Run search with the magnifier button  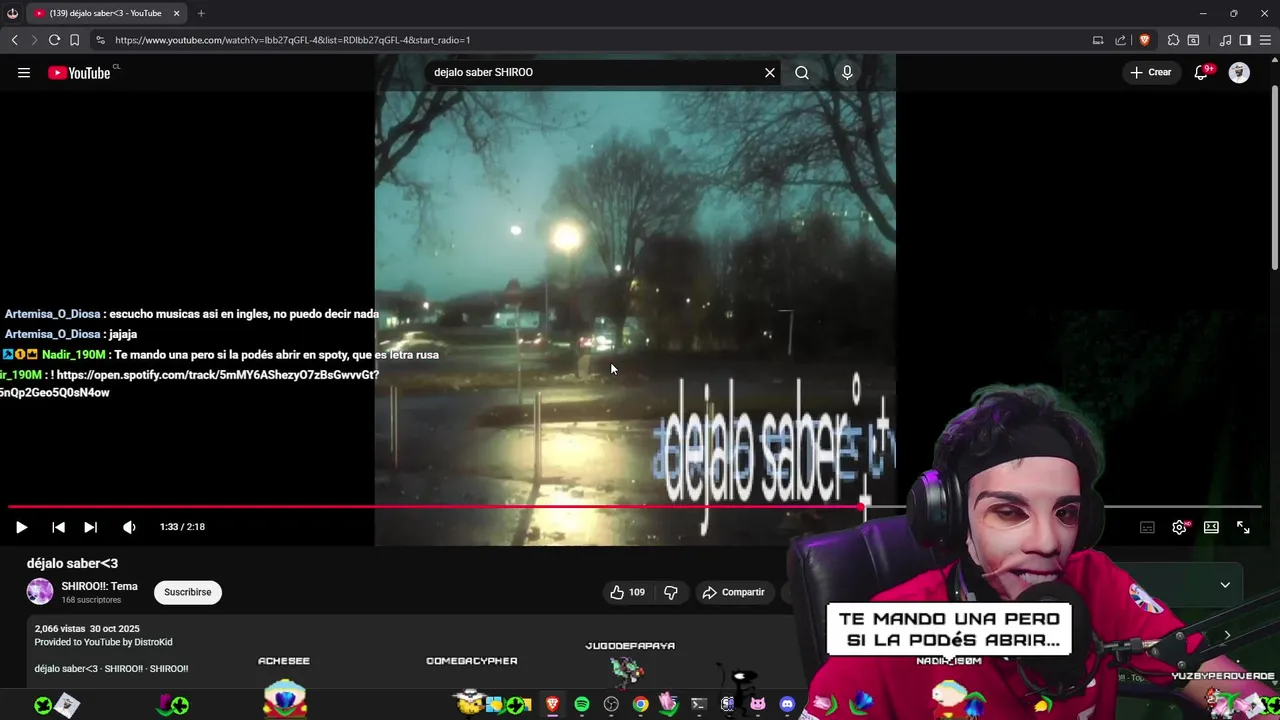pyautogui.click(x=802, y=72)
